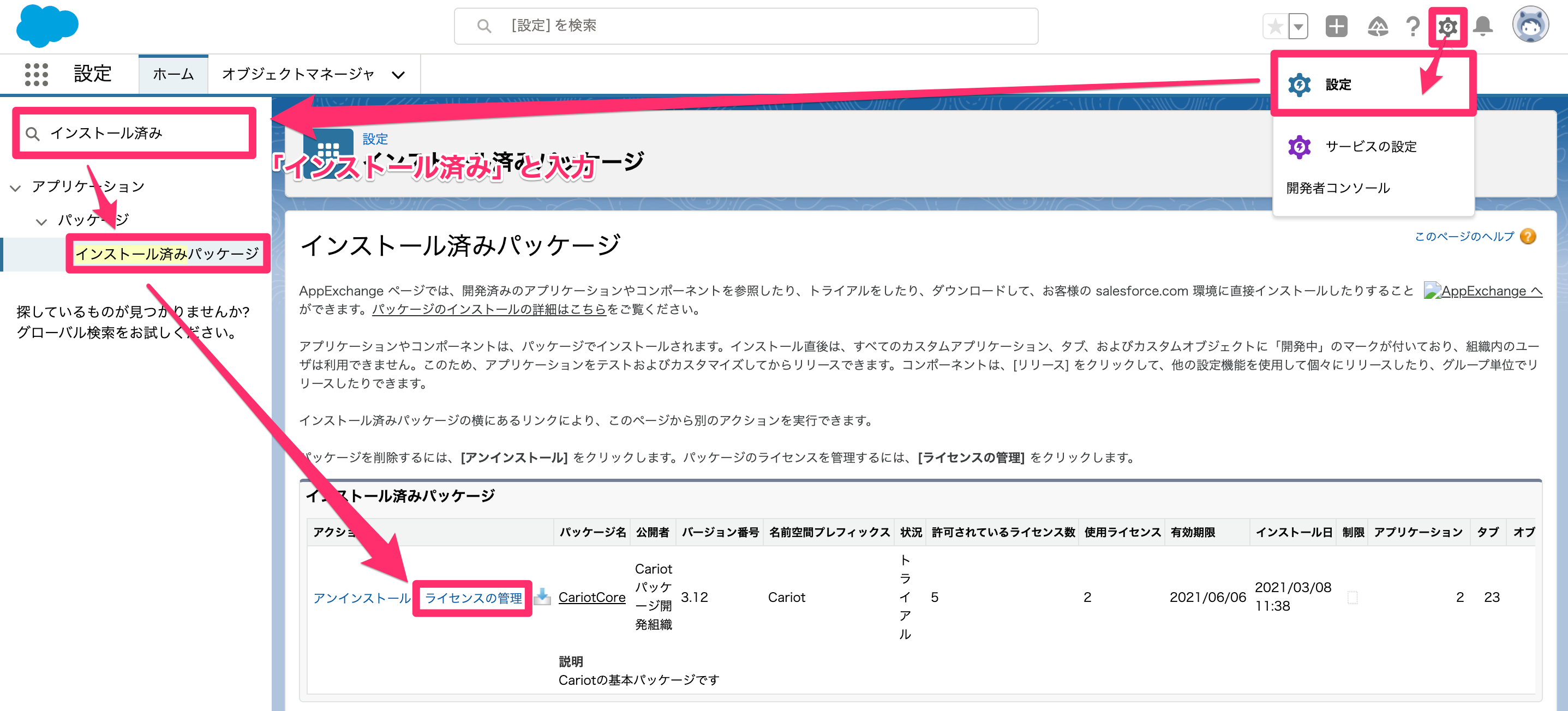The image size is (1568, 711).
Task: Open the CariotCore package link
Action: click(591, 597)
